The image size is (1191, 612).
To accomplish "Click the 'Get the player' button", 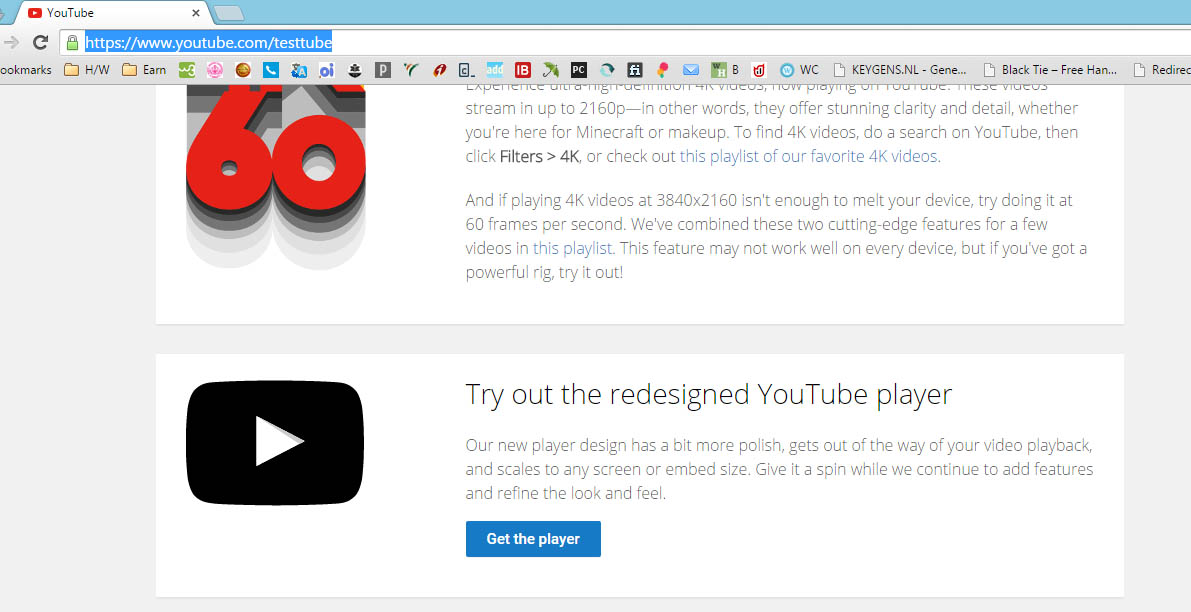I will click(533, 539).
